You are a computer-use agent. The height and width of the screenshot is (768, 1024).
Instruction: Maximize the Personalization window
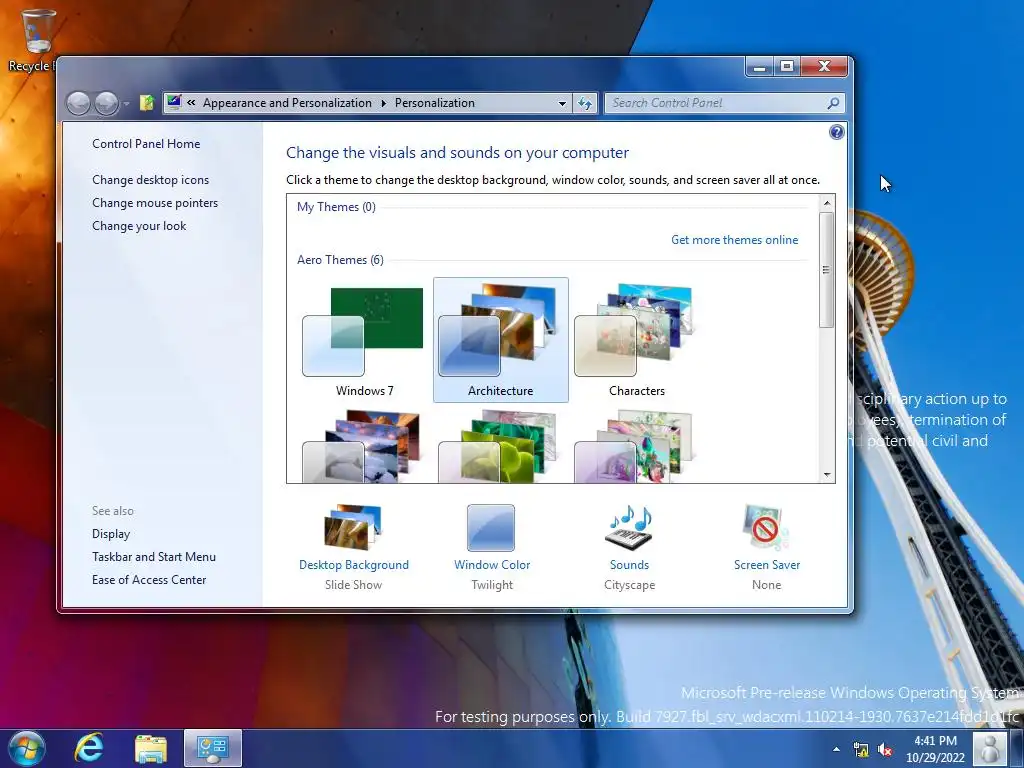[787, 66]
